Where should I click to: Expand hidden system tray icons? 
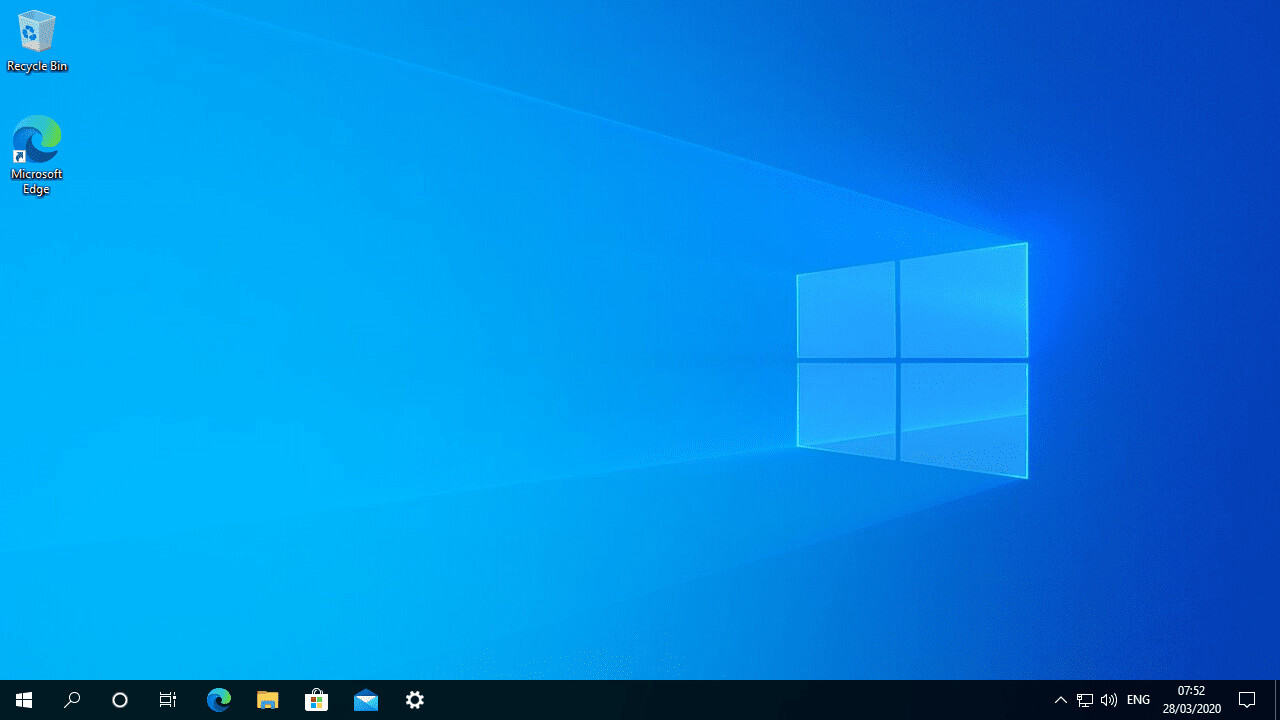(x=1060, y=699)
